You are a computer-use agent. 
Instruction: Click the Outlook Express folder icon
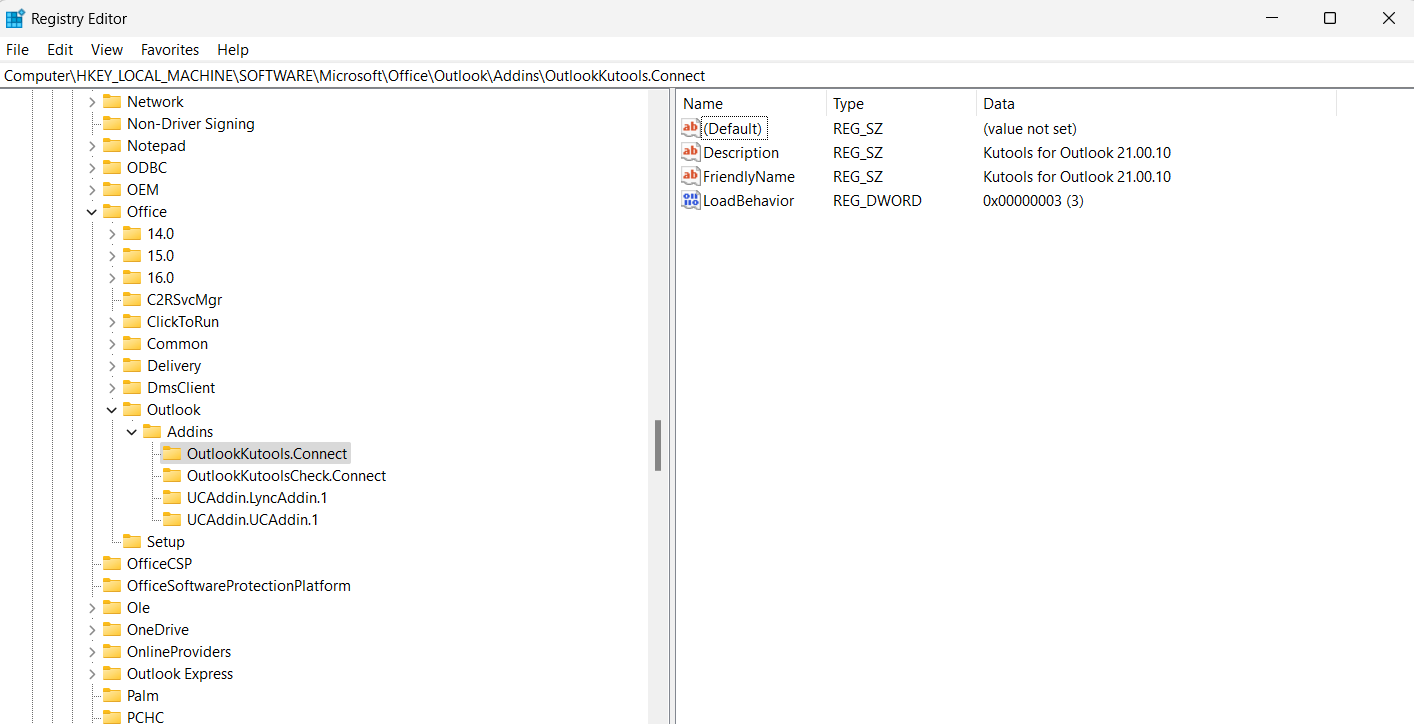click(112, 673)
